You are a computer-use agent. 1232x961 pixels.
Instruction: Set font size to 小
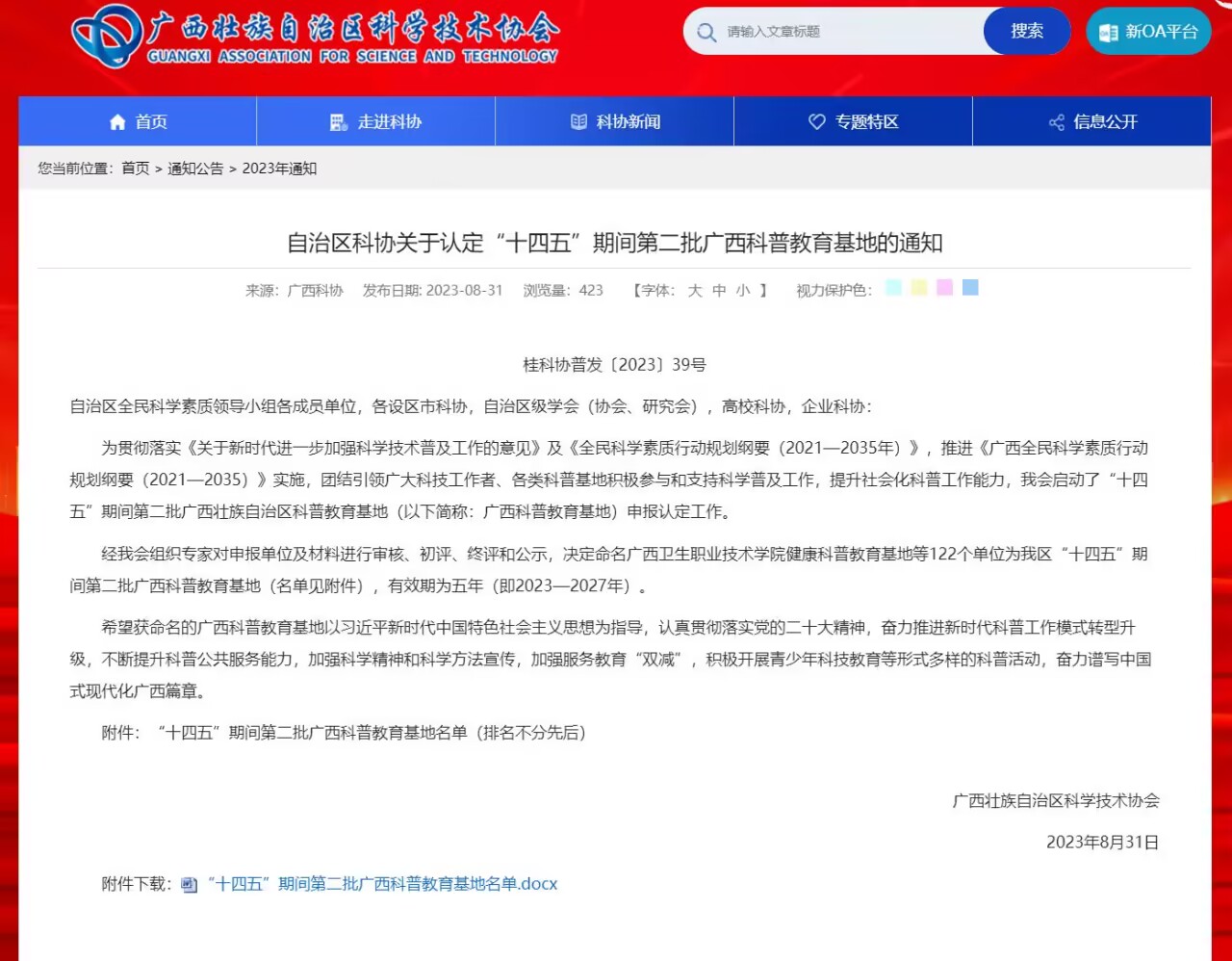coord(743,291)
